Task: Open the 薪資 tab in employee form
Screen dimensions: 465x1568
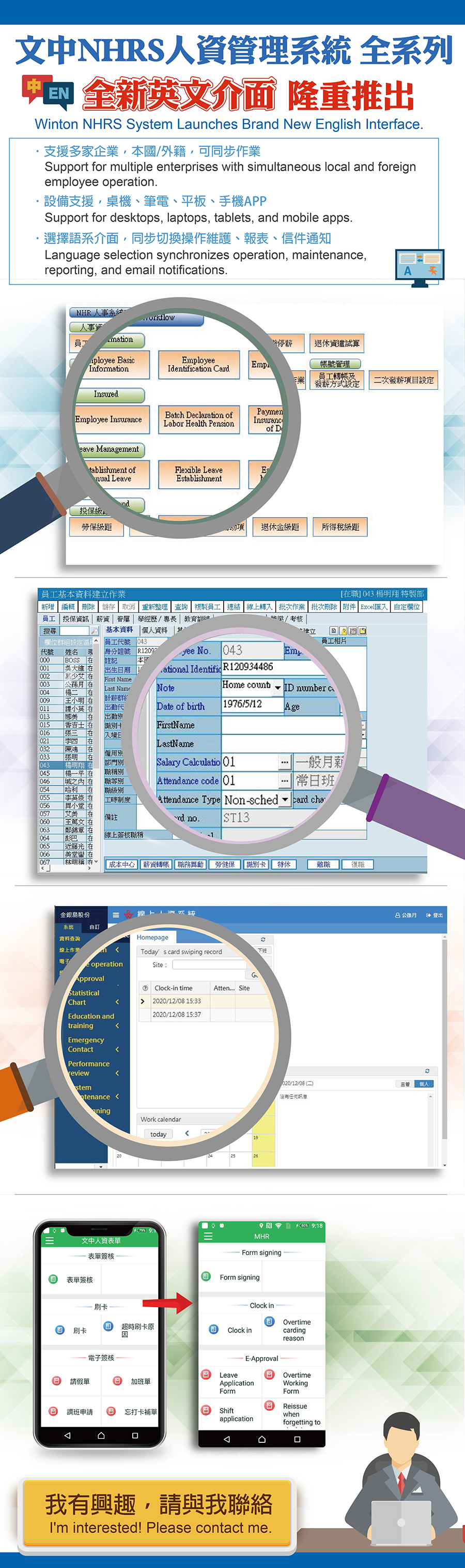Action: coord(103,619)
